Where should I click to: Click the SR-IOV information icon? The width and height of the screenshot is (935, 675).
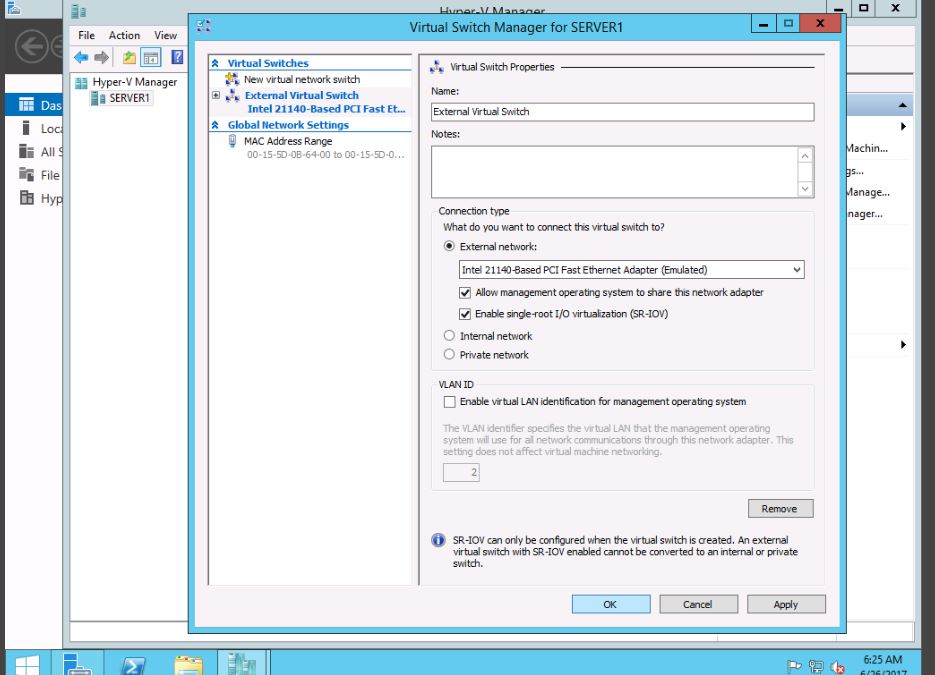438,540
